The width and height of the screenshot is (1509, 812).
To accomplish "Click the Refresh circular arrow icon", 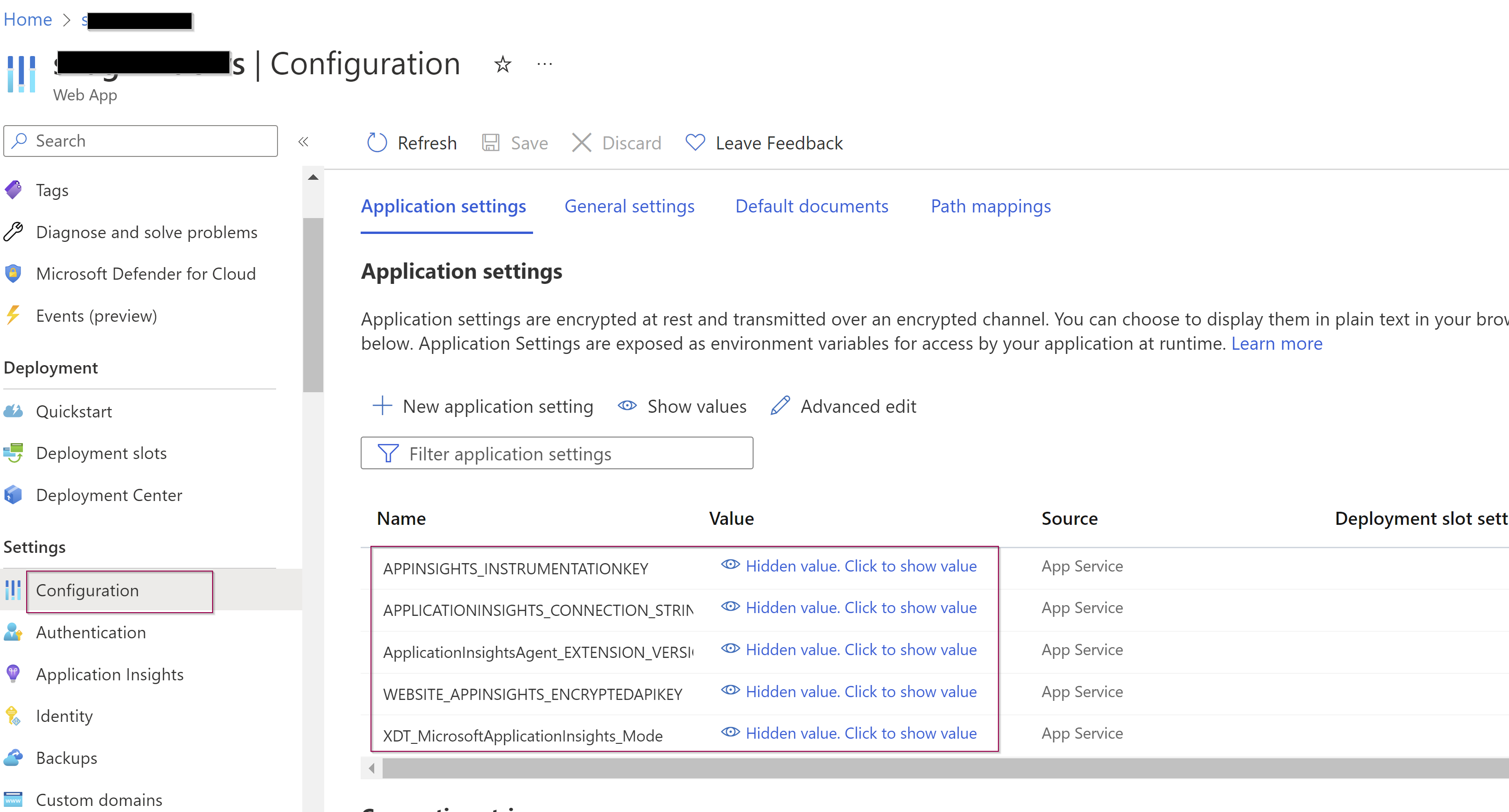I will [x=377, y=142].
